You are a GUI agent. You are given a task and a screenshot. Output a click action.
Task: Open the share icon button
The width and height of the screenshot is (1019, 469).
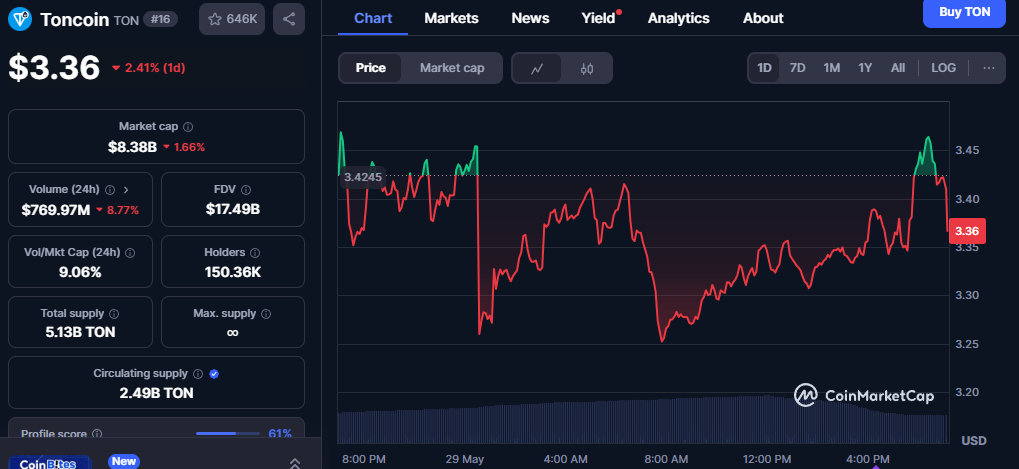289,19
